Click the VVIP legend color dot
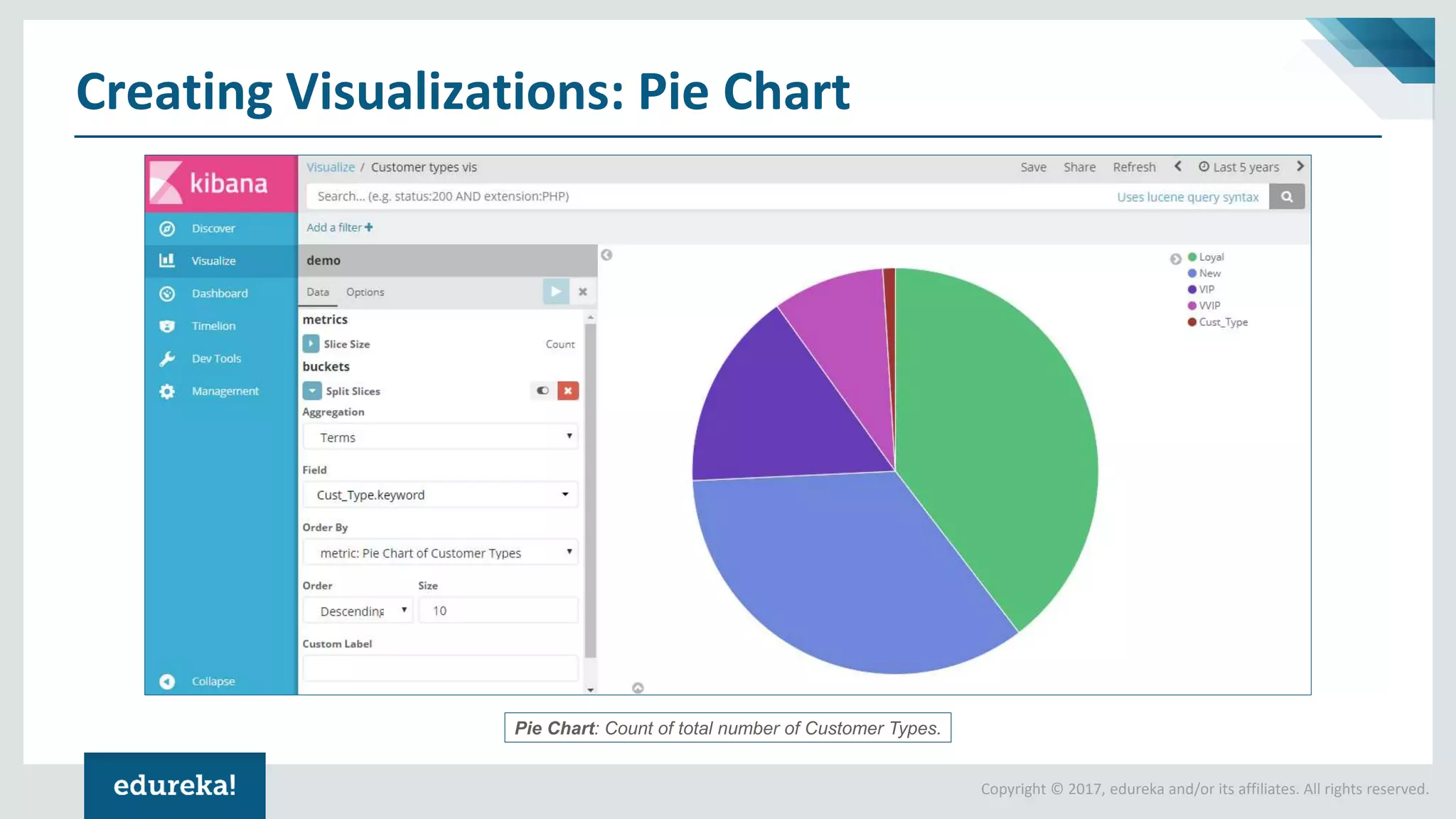 pyautogui.click(x=1192, y=306)
